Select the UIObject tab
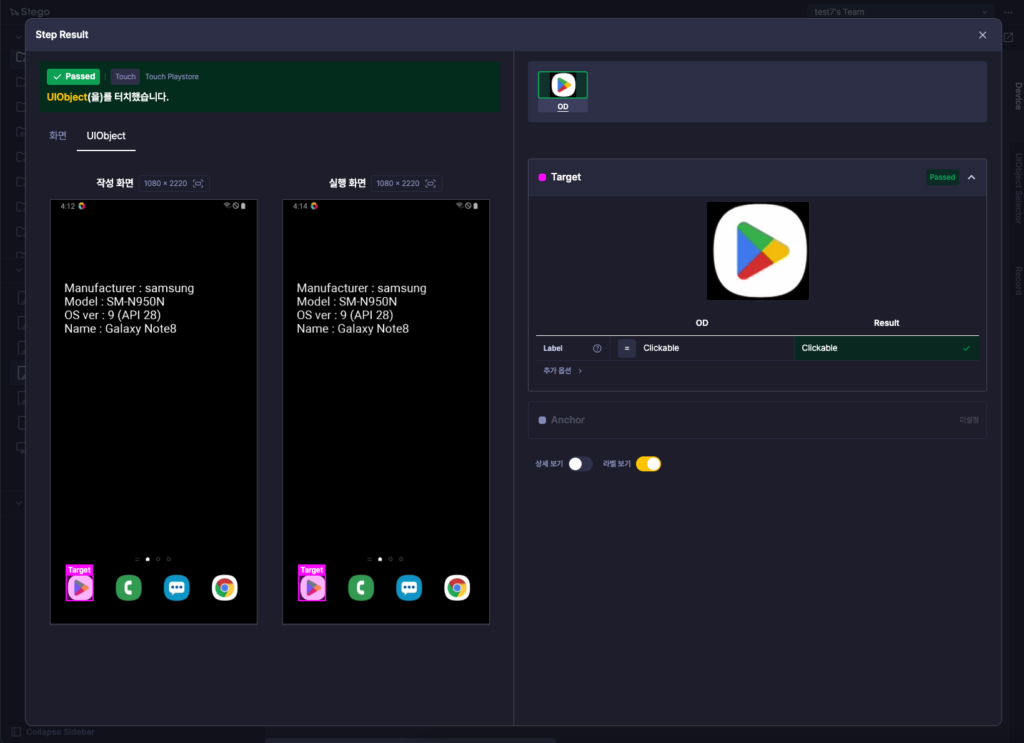This screenshot has width=1024, height=743. coord(106,136)
